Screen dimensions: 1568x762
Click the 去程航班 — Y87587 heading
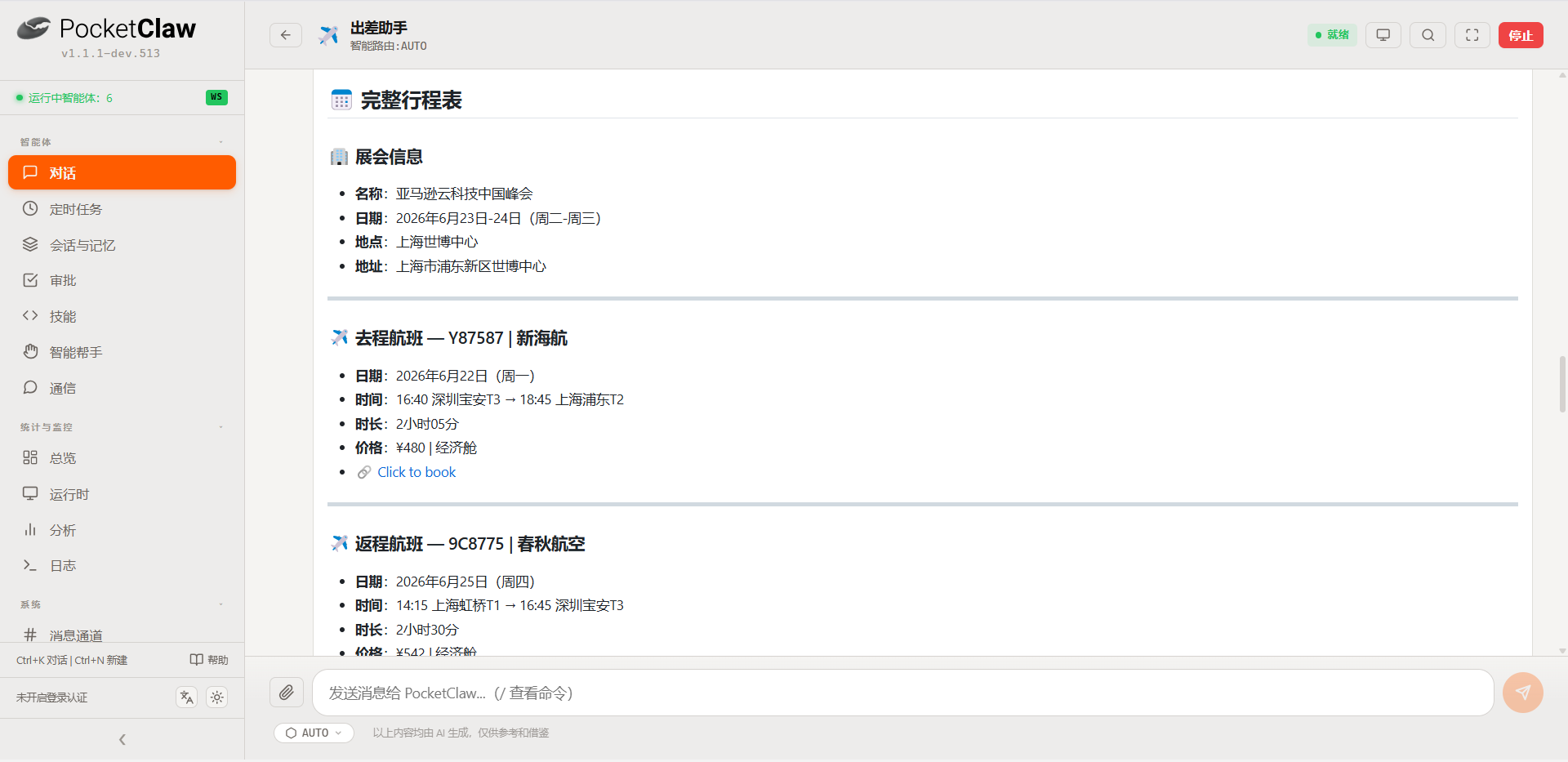point(461,338)
